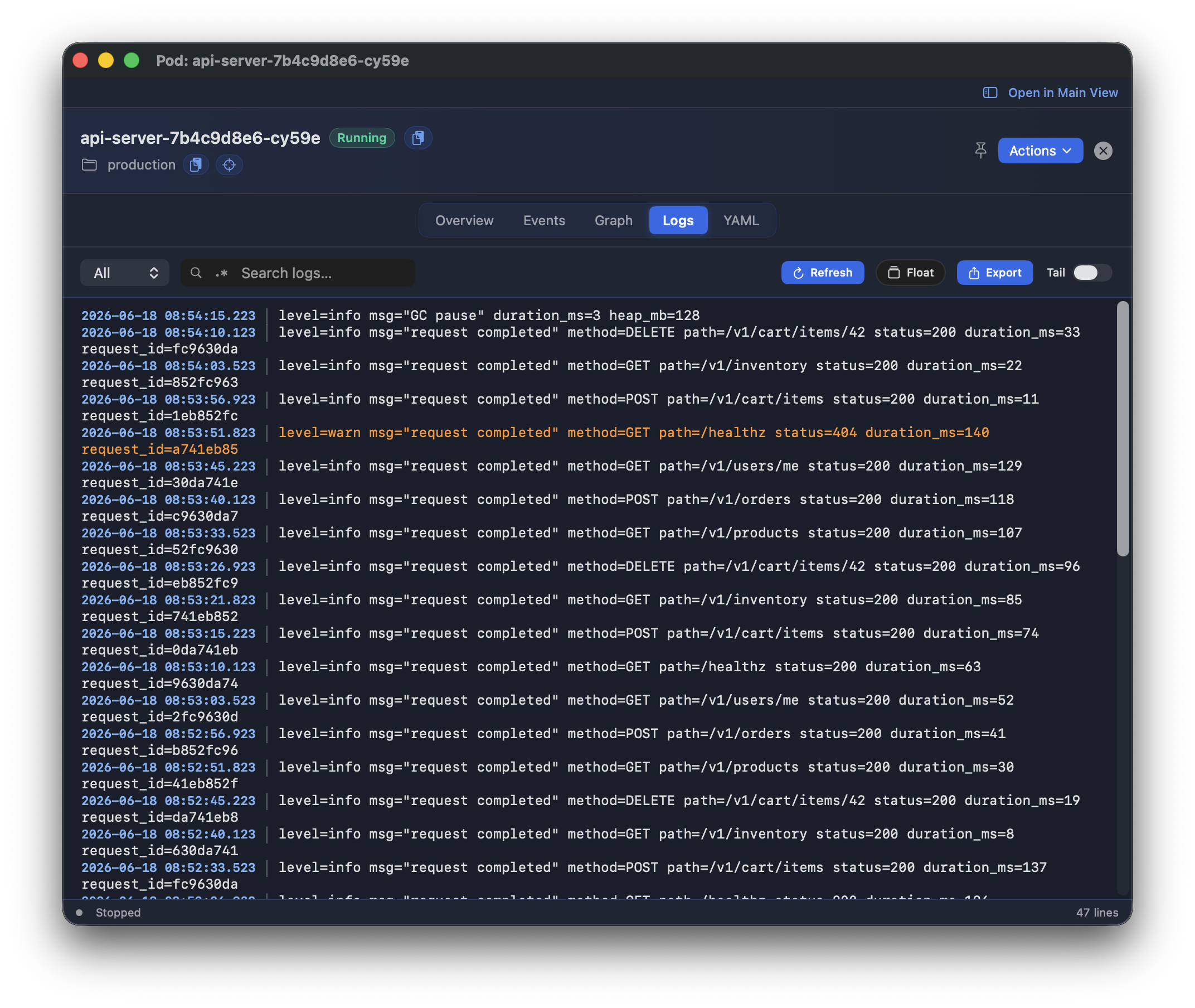Switch to the Events tab
The height and width of the screenshot is (1008, 1195).
[x=544, y=221]
